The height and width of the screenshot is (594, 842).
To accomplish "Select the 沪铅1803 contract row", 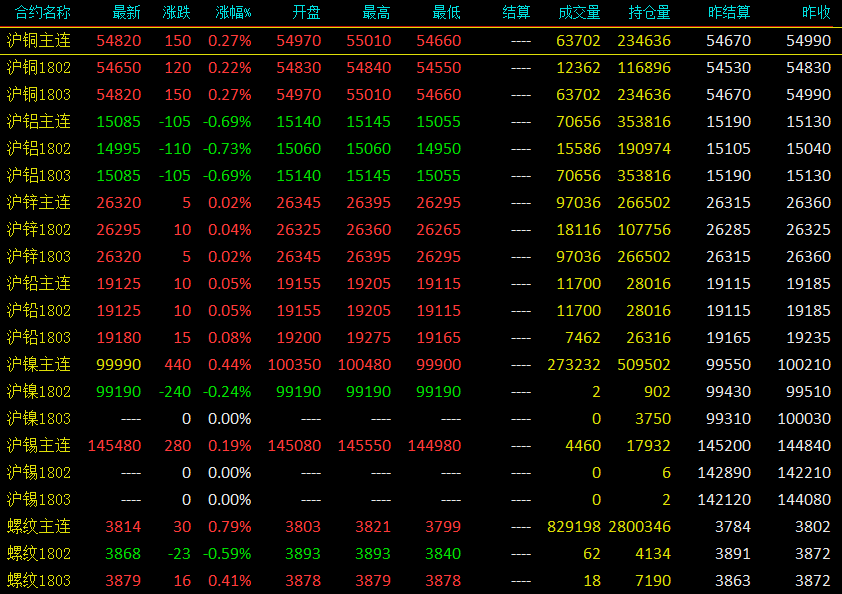I will [x=421, y=338].
